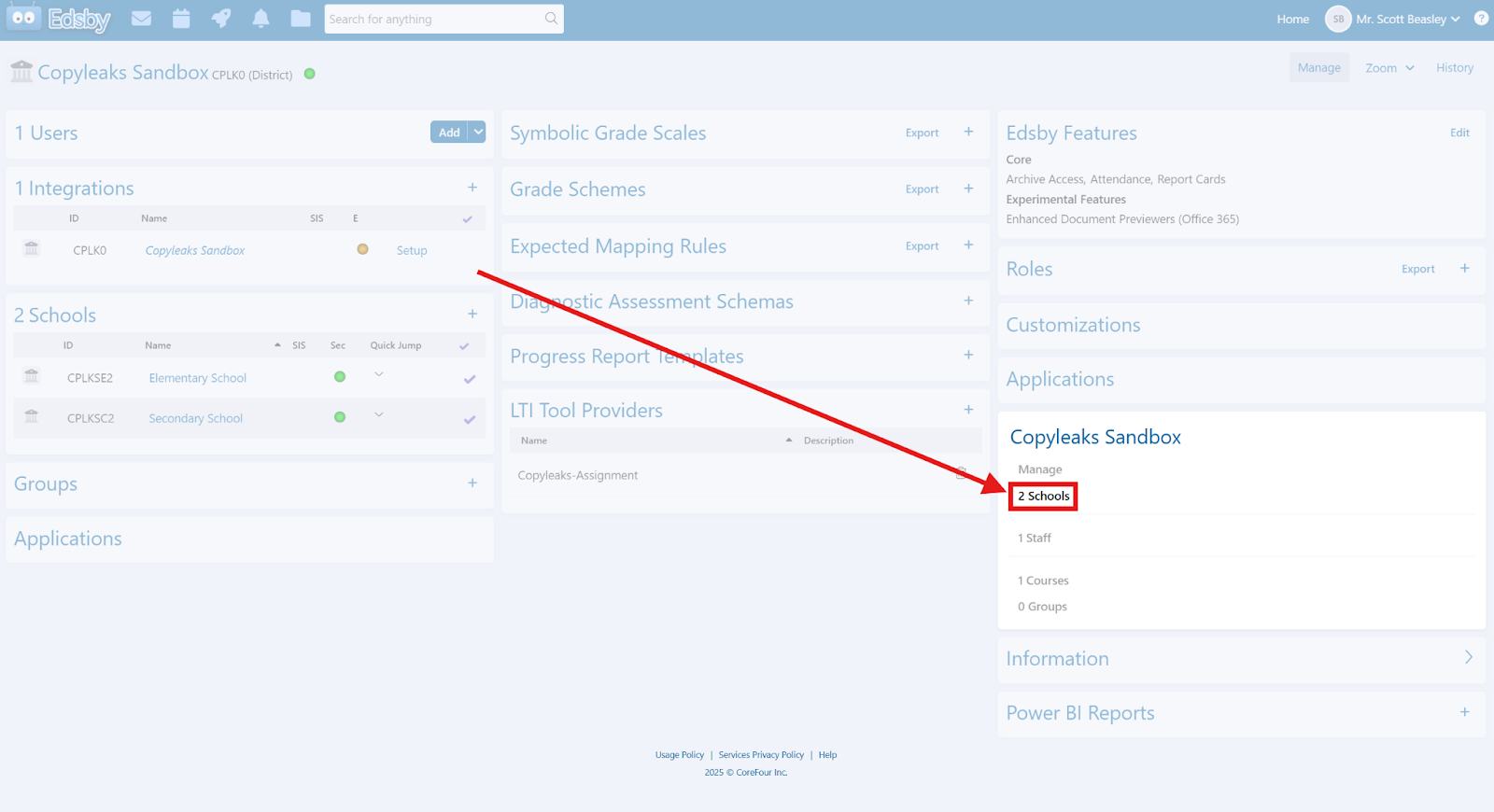Open Mr. Scott Beasley account menu
The image size is (1494, 812).
(1408, 19)
